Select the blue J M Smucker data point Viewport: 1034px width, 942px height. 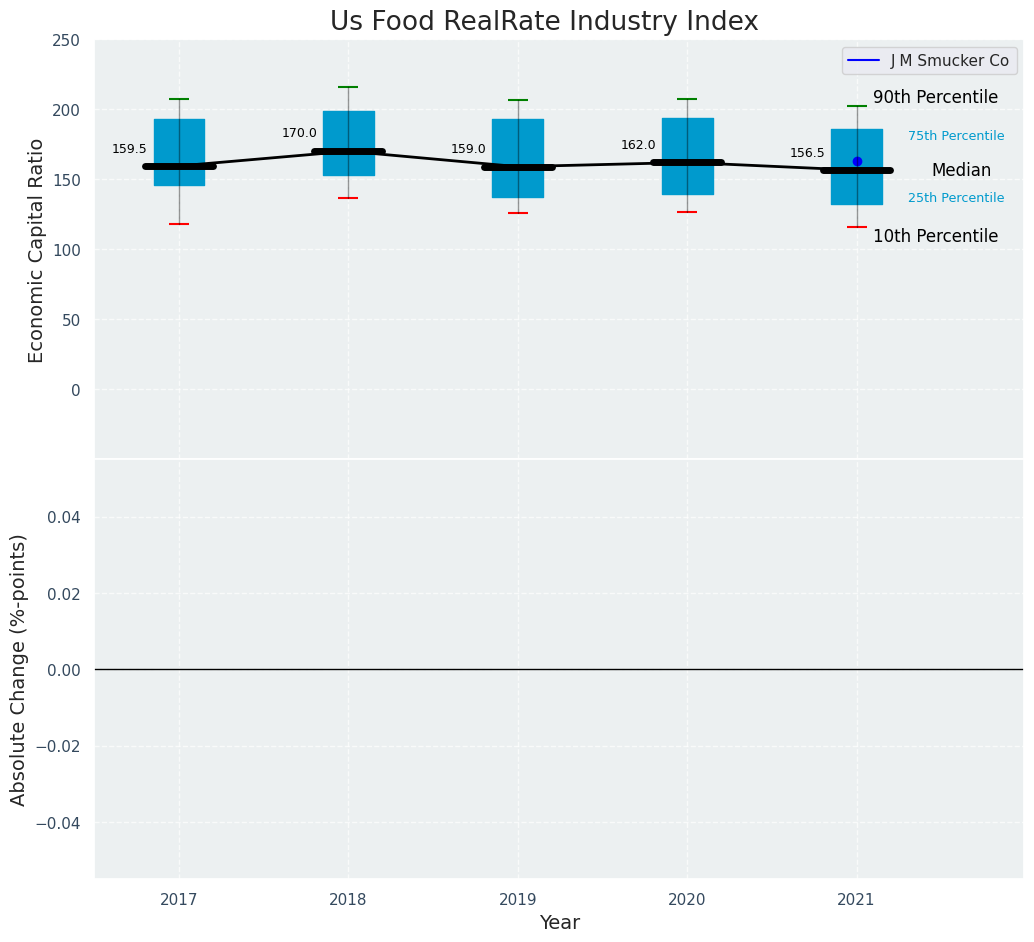(857, 161)
